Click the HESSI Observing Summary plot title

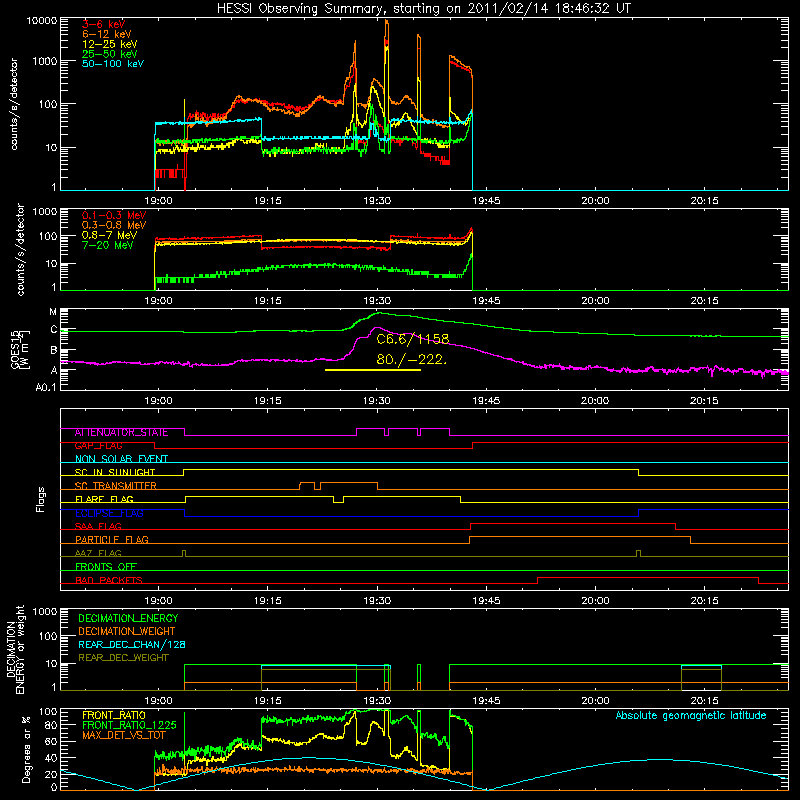click(x=423, y=9)
